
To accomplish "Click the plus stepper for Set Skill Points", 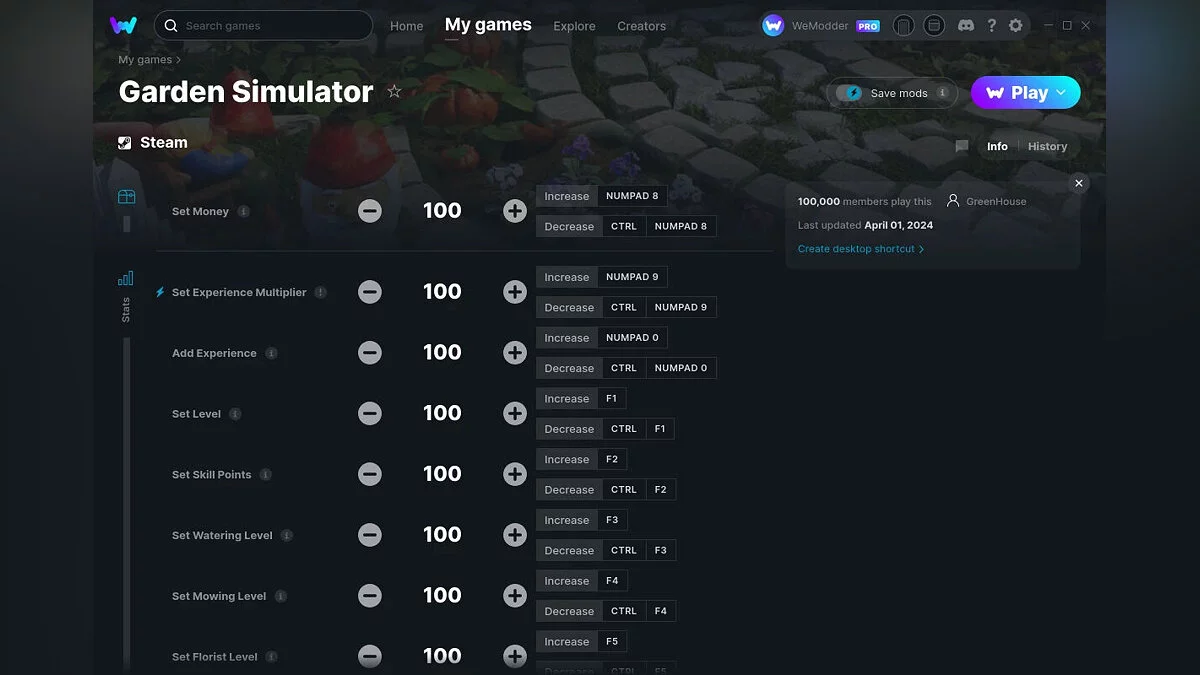I will point(514,474).
